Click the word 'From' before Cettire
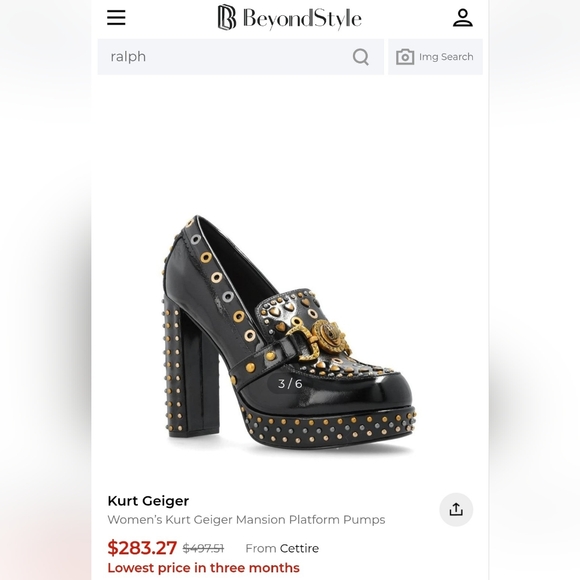The width and height of the screenshot is (580, 580). pos(261,548)
